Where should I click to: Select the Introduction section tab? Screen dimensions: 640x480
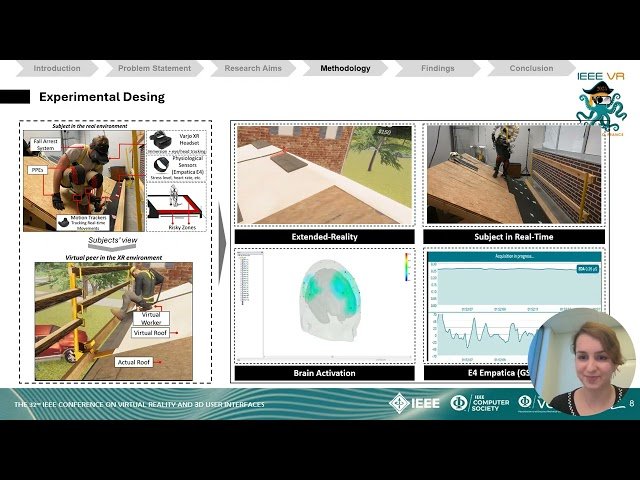[57, 69]
